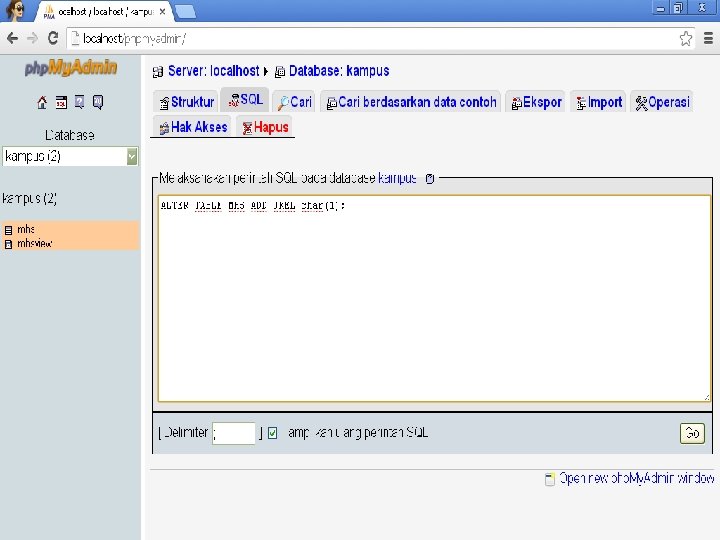Switch to the Import tab

pyautogui.click(x=599, y=102)
